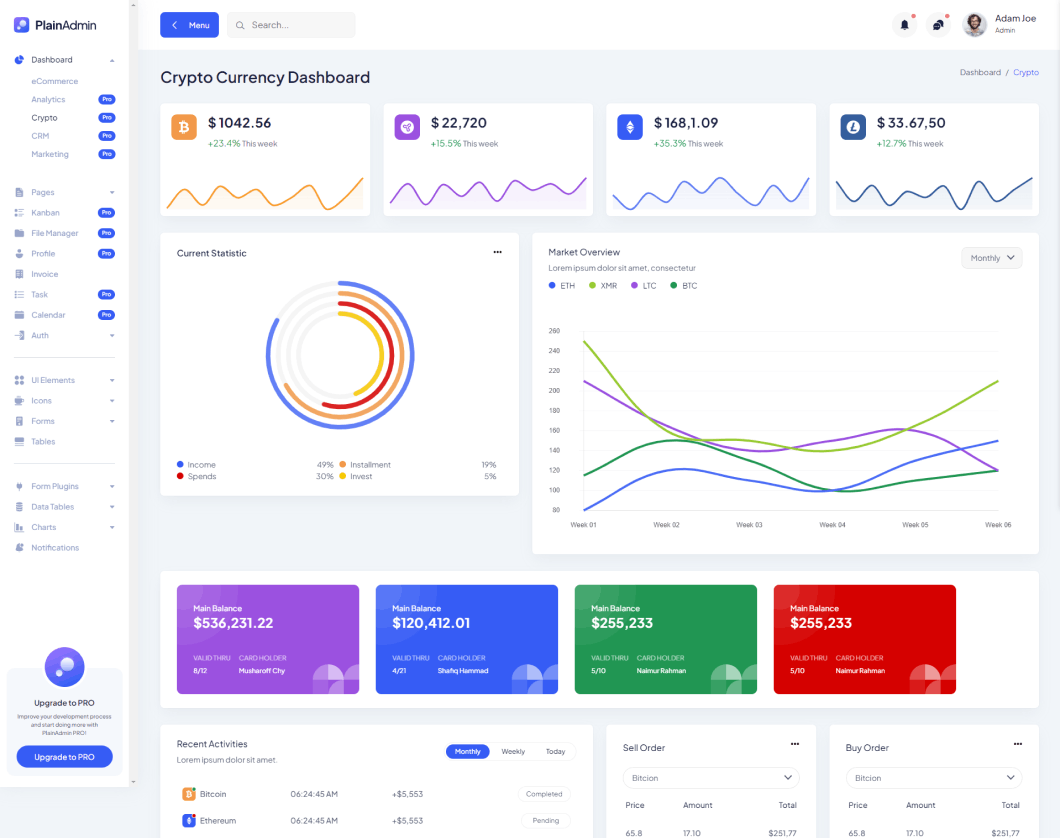The height and width of the screenshot is (838, 1060).
Task: Click the notification bell icon
Action: (x=904, y=25)
